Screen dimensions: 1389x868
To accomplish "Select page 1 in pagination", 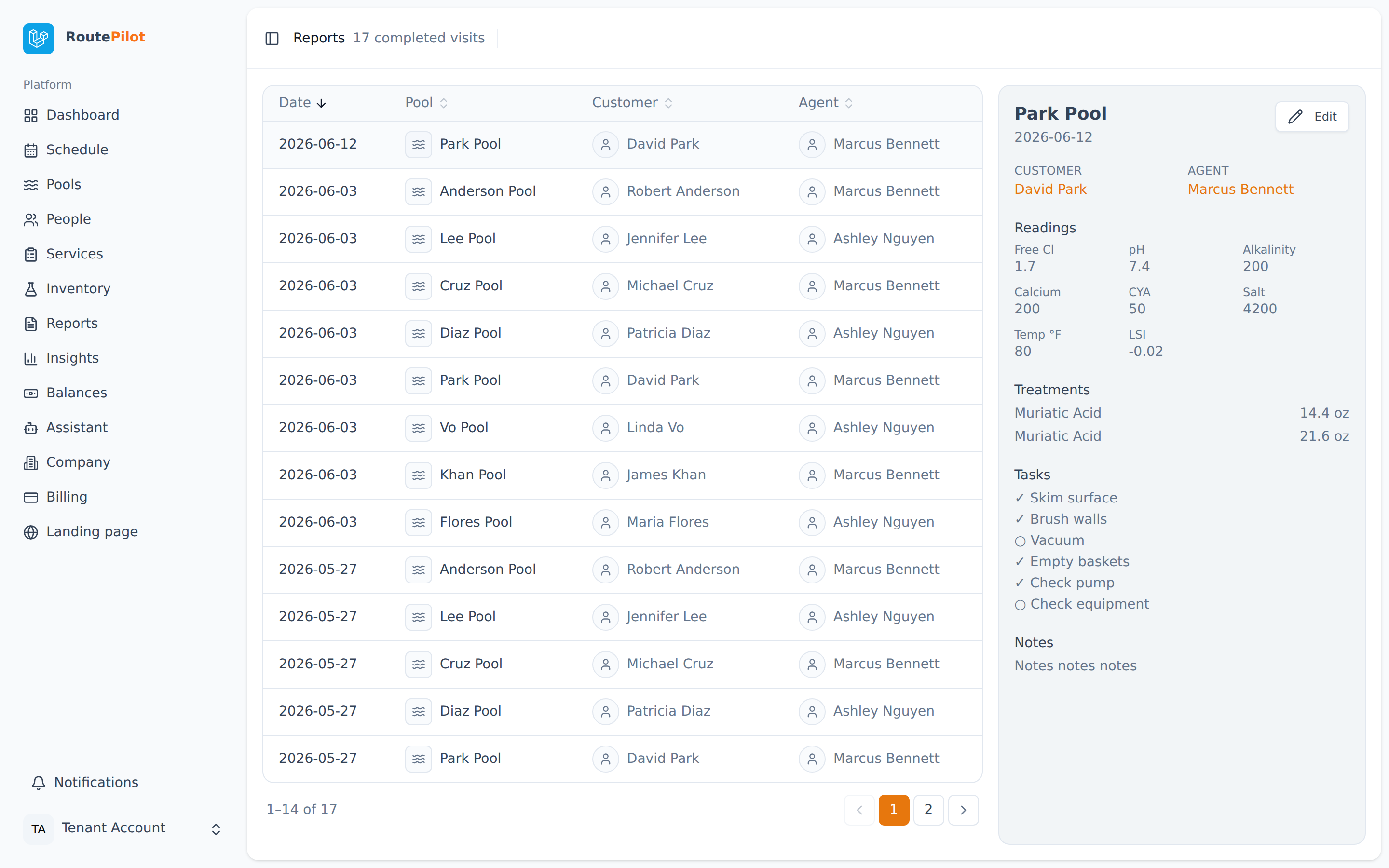I will (x=894, y=810).
